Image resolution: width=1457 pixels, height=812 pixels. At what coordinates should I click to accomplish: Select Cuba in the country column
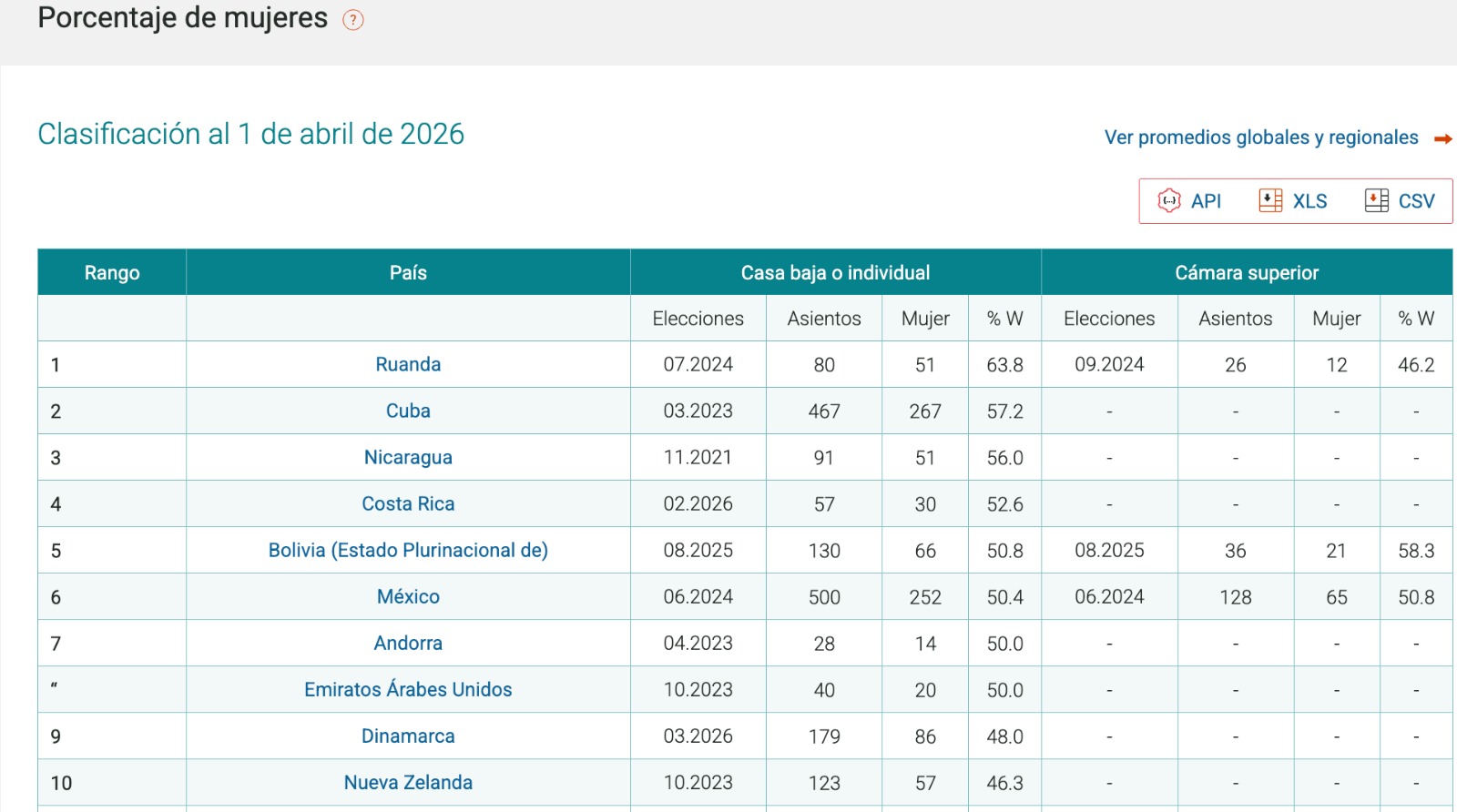[x=408, y=411]
